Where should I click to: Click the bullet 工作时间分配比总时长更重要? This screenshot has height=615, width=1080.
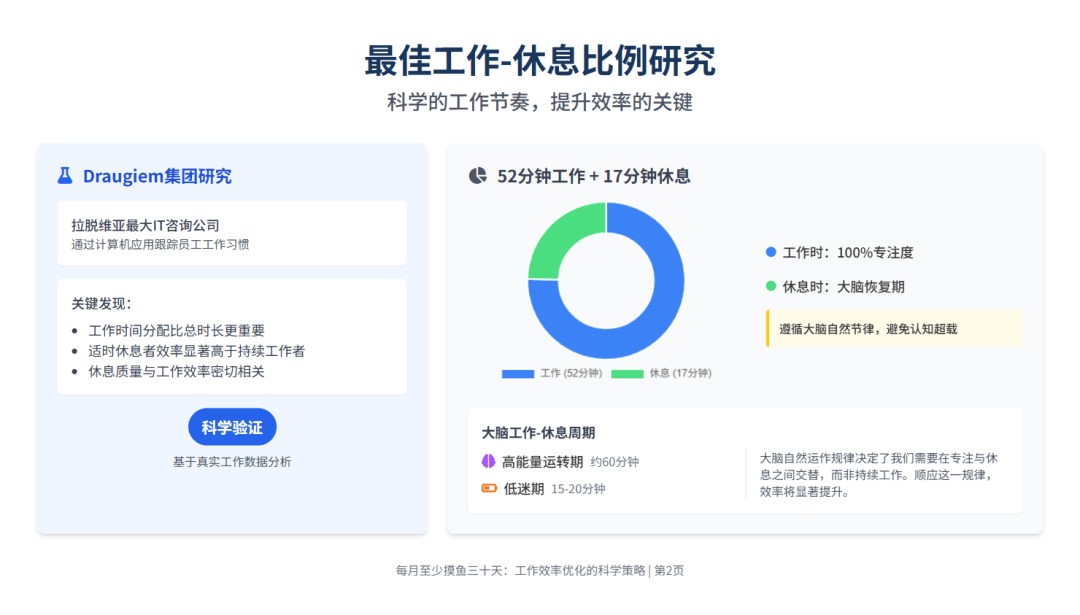[176, 331]
